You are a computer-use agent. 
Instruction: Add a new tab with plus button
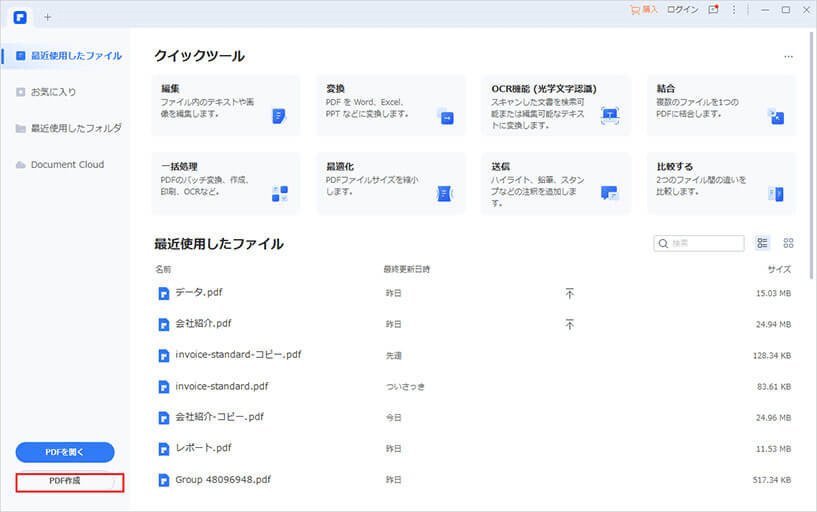(x=48, y=17)
